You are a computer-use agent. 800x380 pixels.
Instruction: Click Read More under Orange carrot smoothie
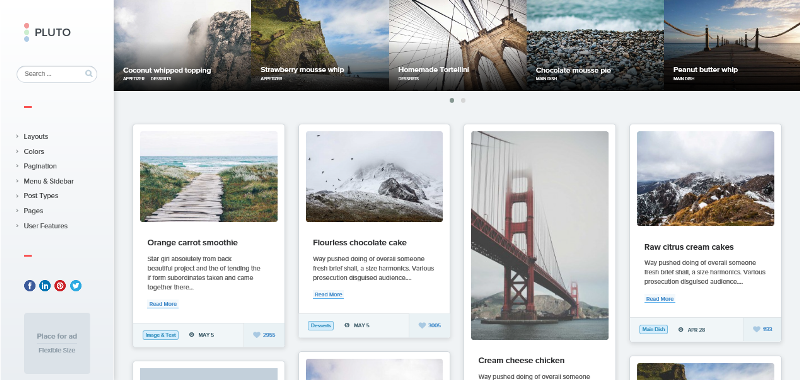click(163, 304)
